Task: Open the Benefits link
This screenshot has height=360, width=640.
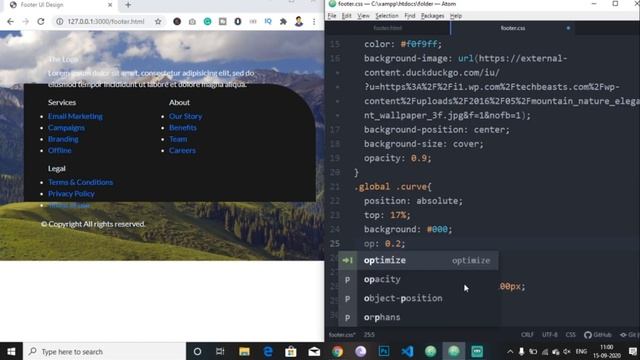Action: tap(183, 128)
